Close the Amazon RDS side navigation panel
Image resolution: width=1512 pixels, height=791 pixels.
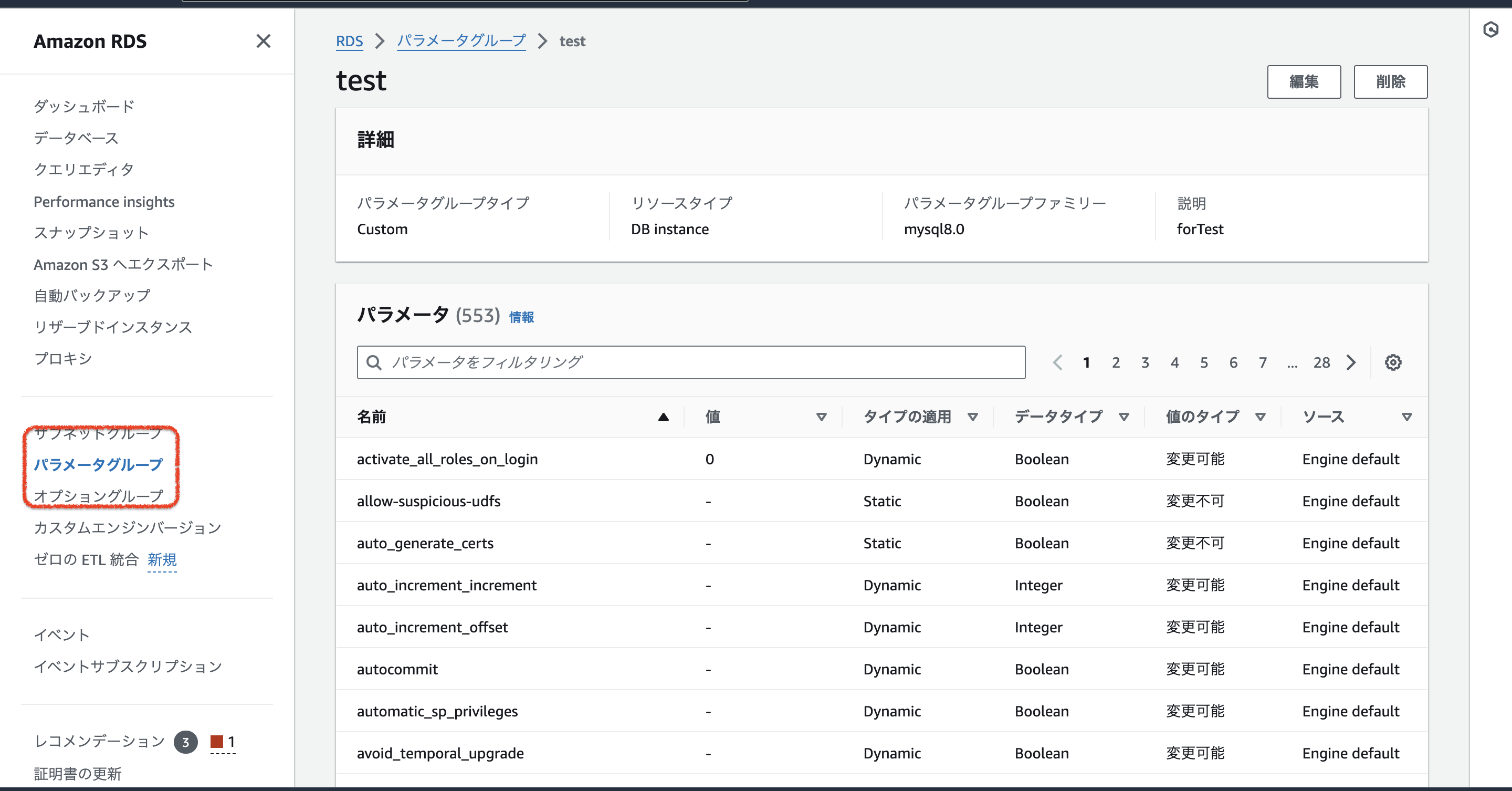264,41
